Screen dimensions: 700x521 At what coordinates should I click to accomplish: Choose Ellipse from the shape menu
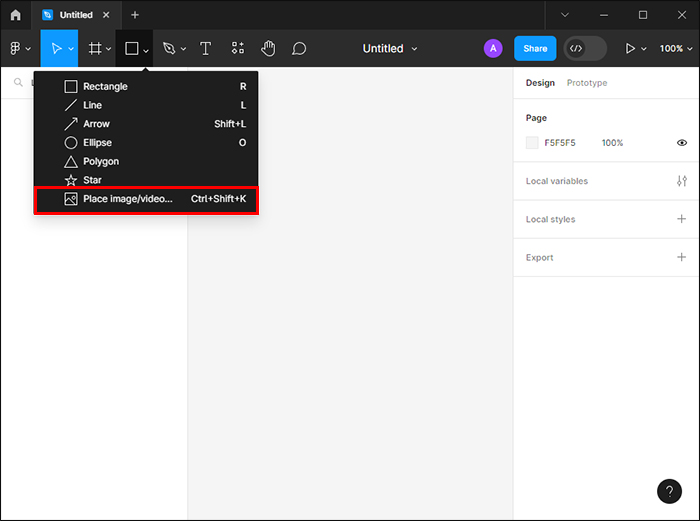(x=146, y=142)
